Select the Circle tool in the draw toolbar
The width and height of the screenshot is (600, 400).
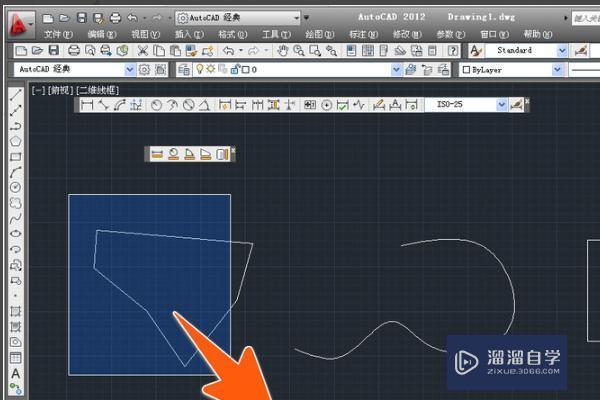(x=15, y=187)
